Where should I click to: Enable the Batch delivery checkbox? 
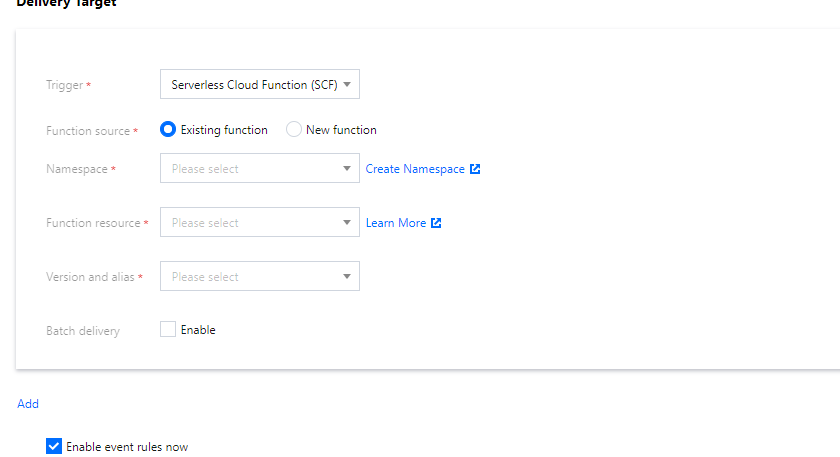point(168,330)
